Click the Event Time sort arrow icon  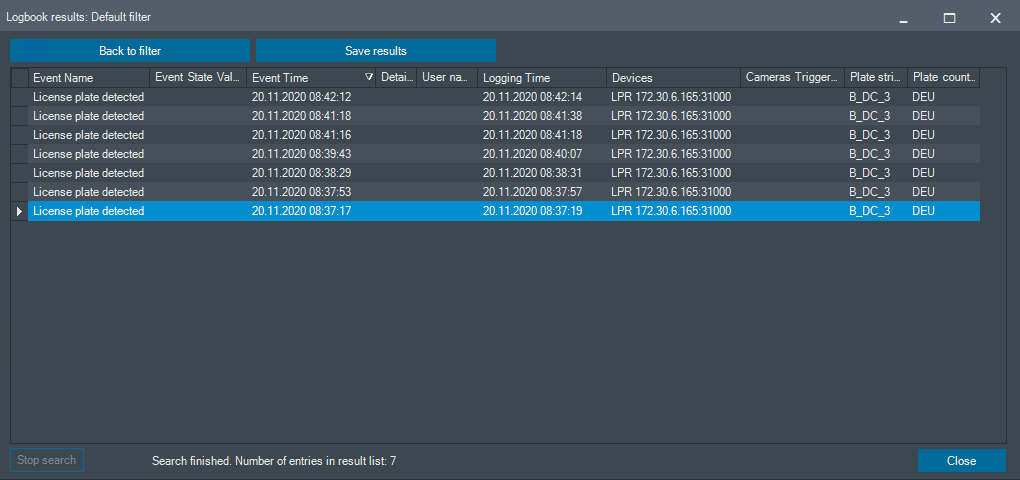[369, 77]
